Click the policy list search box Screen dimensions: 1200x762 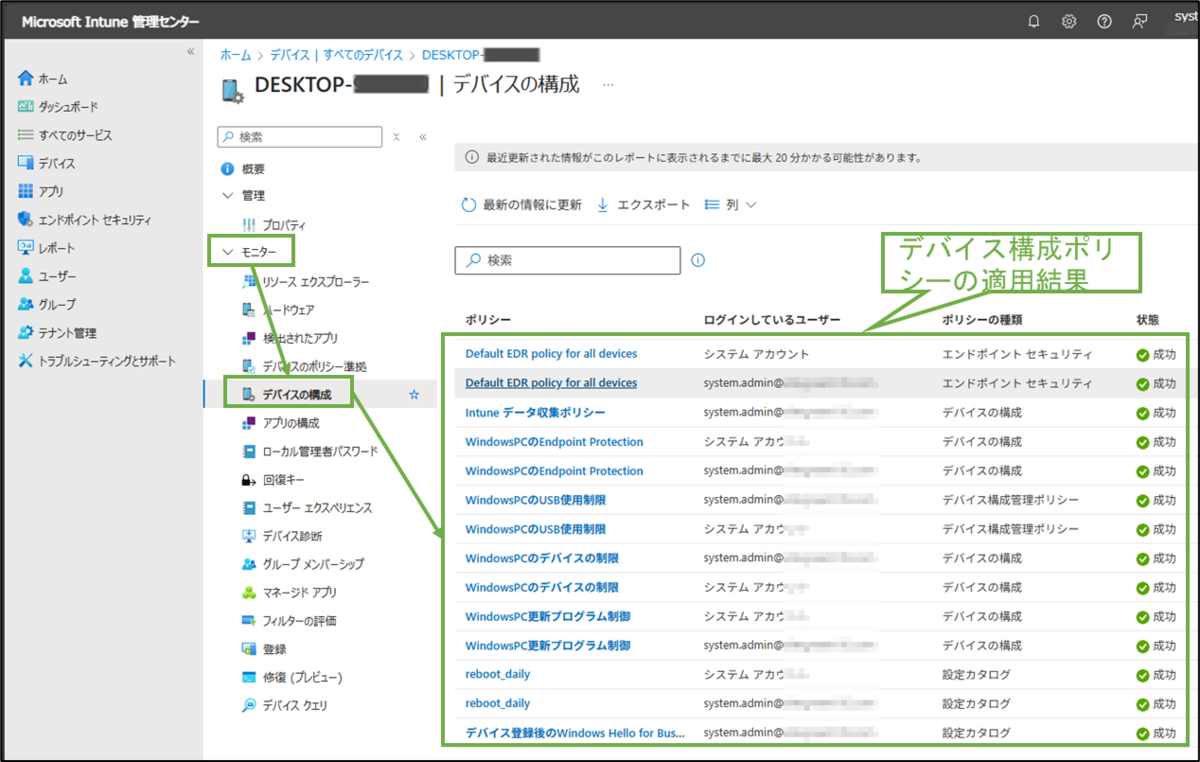pos(567,260)
